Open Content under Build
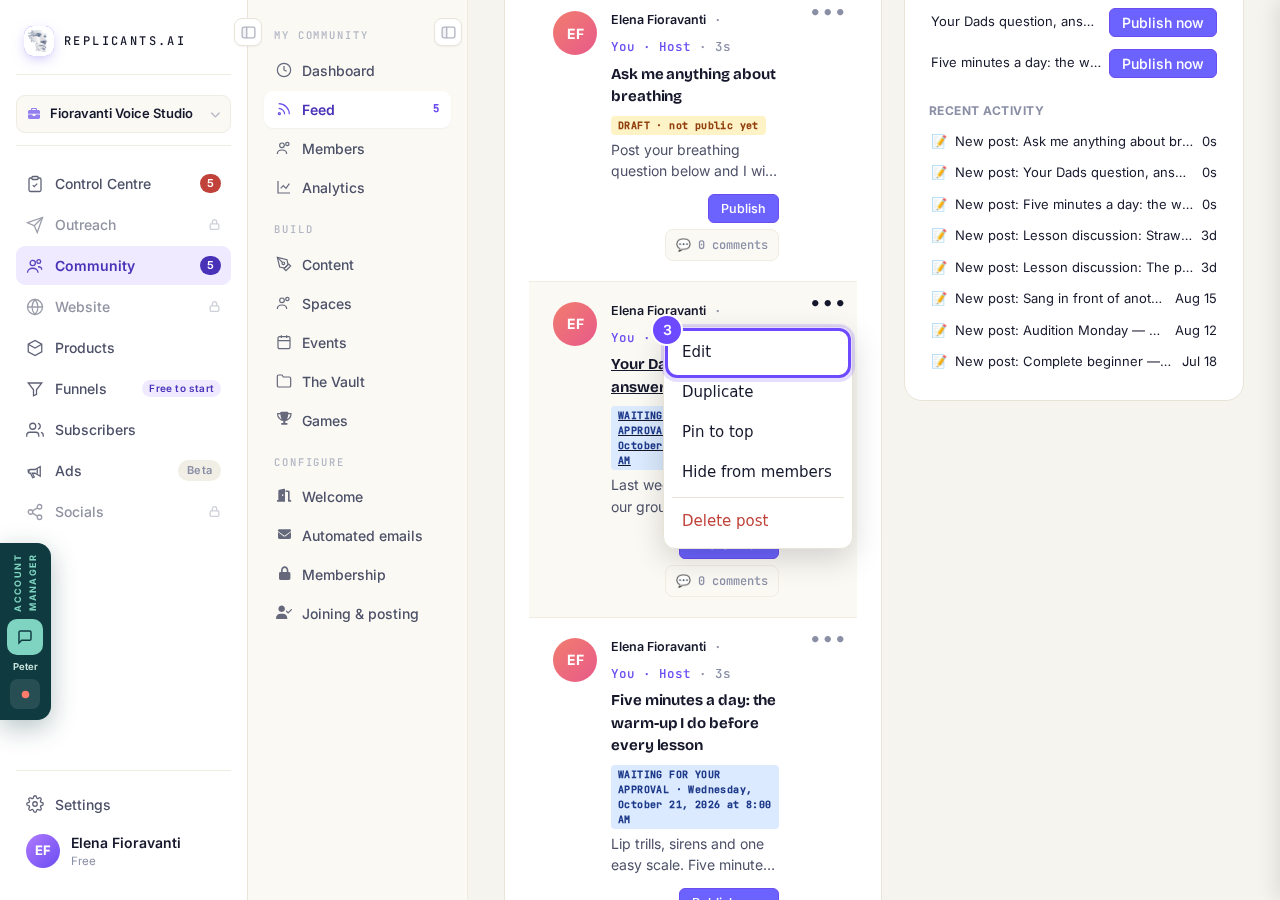This screenshot has height=900, width=1280. click(357, 265)
